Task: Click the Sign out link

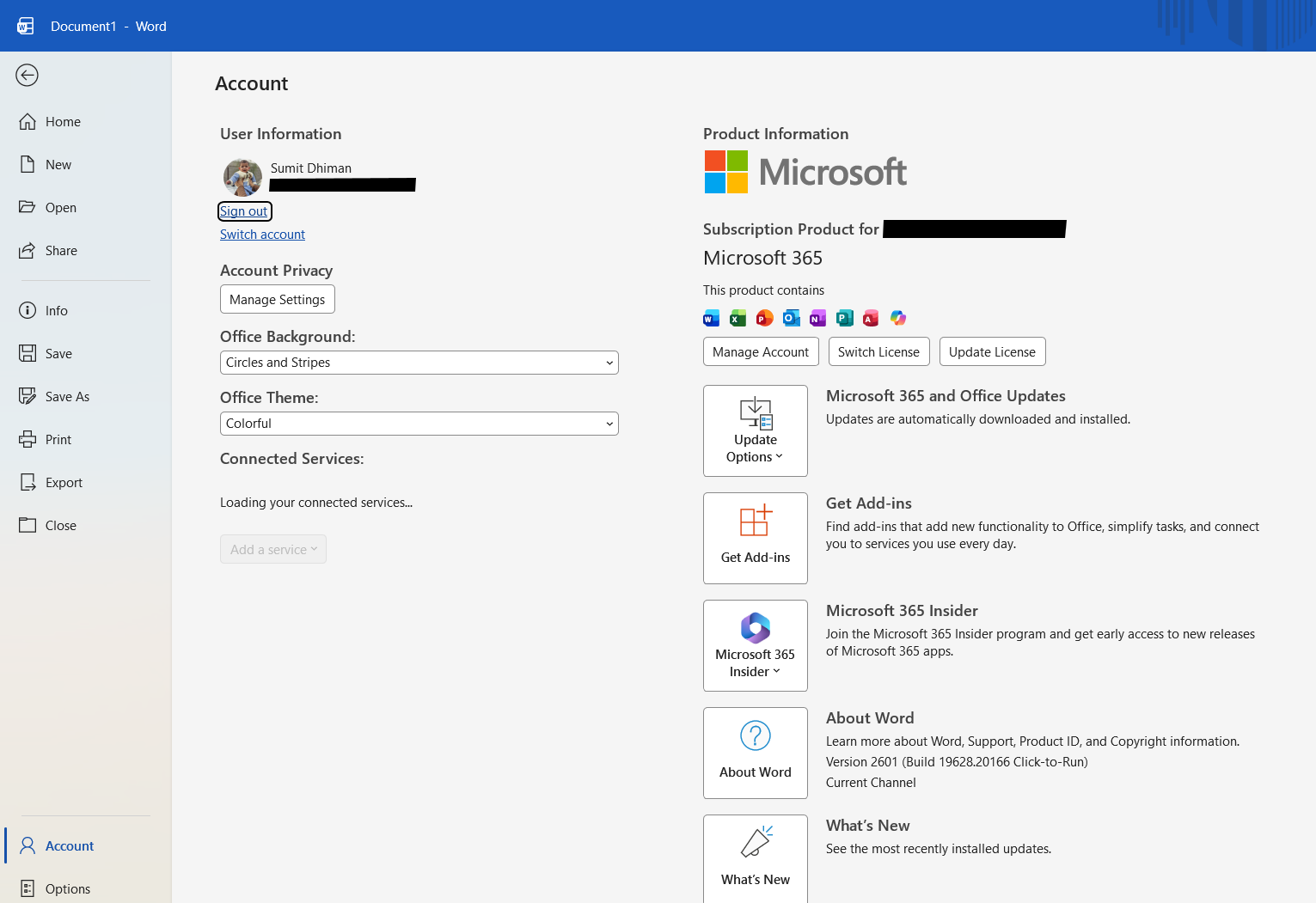Action: (244, 211)
